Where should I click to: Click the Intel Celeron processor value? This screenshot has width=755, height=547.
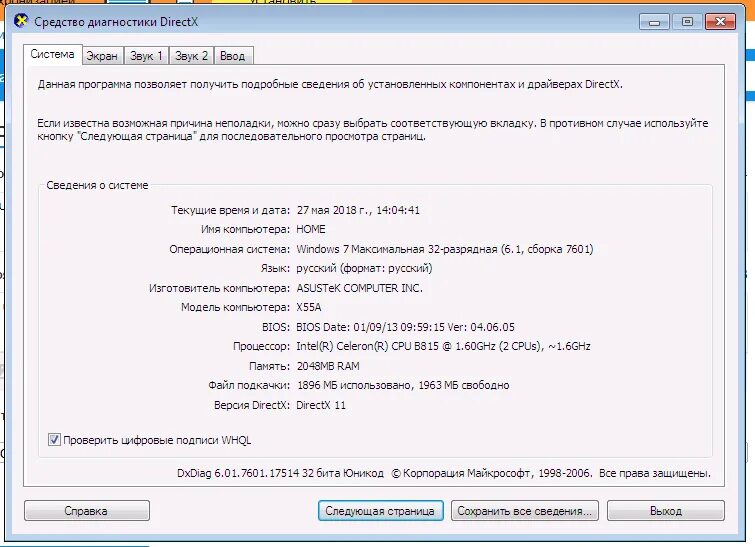tap(443, 346)
